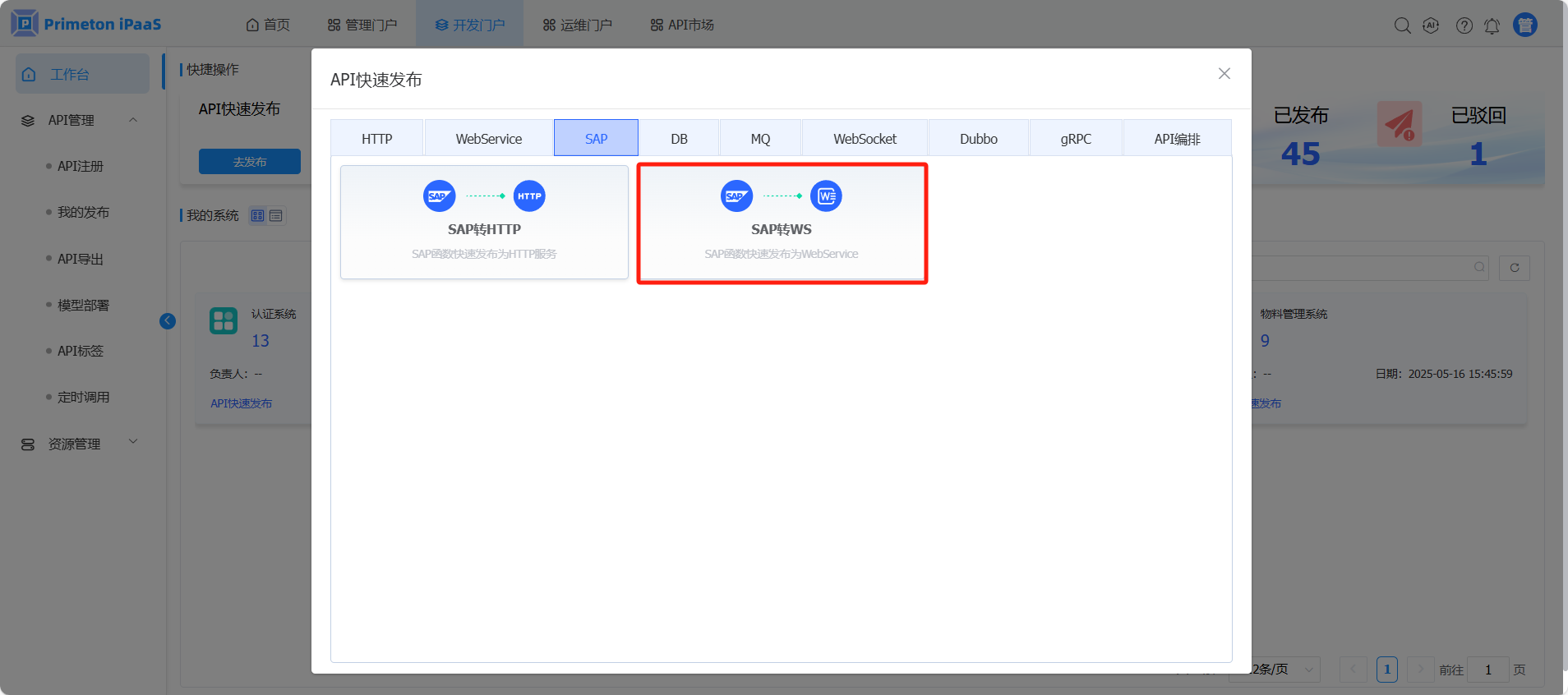
Task: Choose the SAP转WS card
Action: pyautogui.click(x=782, y=223)
